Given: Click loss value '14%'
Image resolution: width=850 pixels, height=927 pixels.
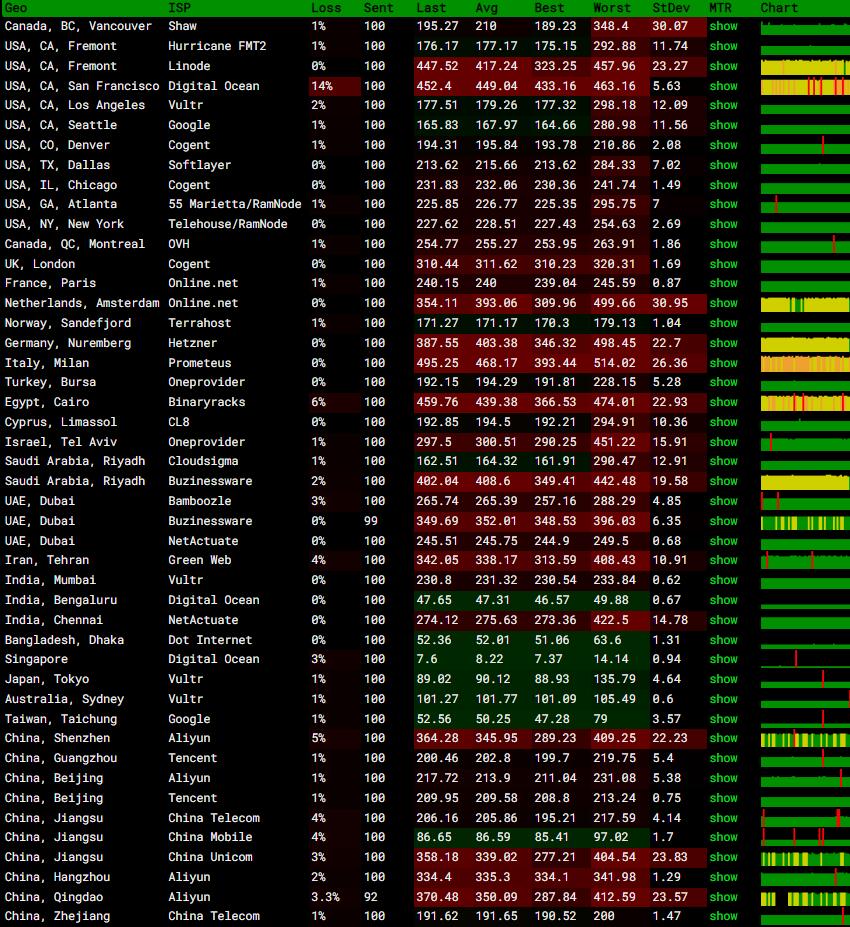Looking at the screenshot, I should tap(322, 86).
